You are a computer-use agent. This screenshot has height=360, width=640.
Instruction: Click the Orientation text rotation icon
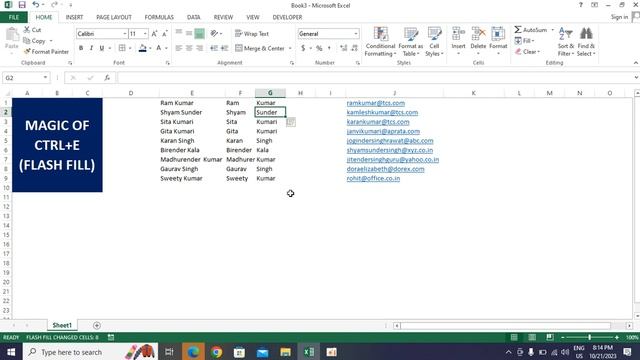[214, 33]
